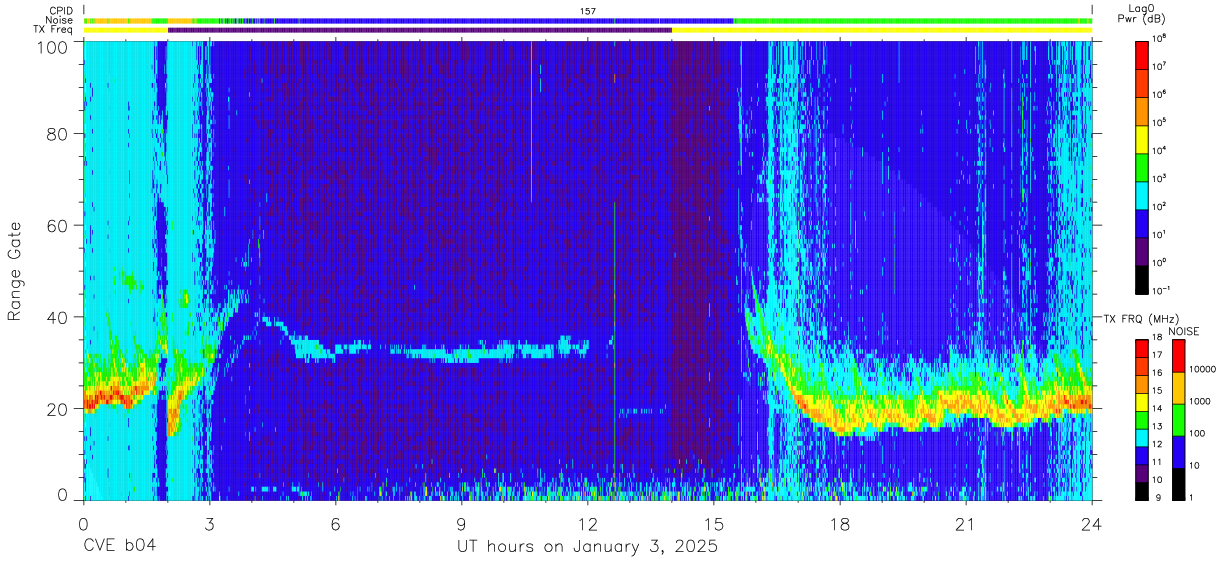
Task: Click the 9 tick on the UT hours axis
Action: tap(461, 524)
